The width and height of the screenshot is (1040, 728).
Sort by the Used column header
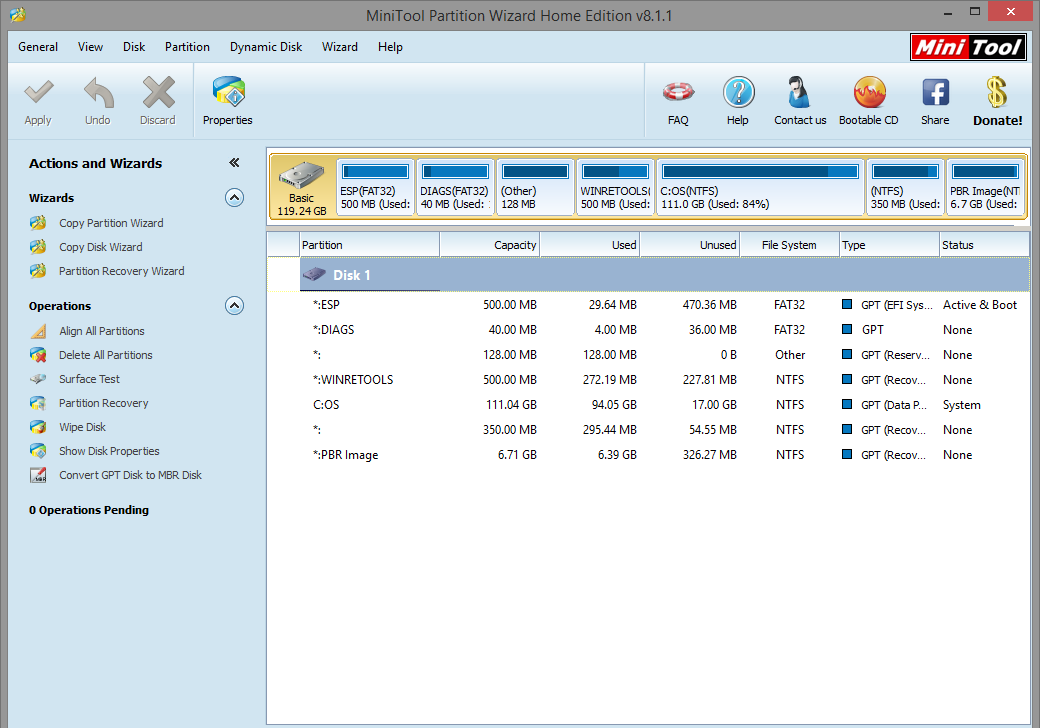[590, 245]
